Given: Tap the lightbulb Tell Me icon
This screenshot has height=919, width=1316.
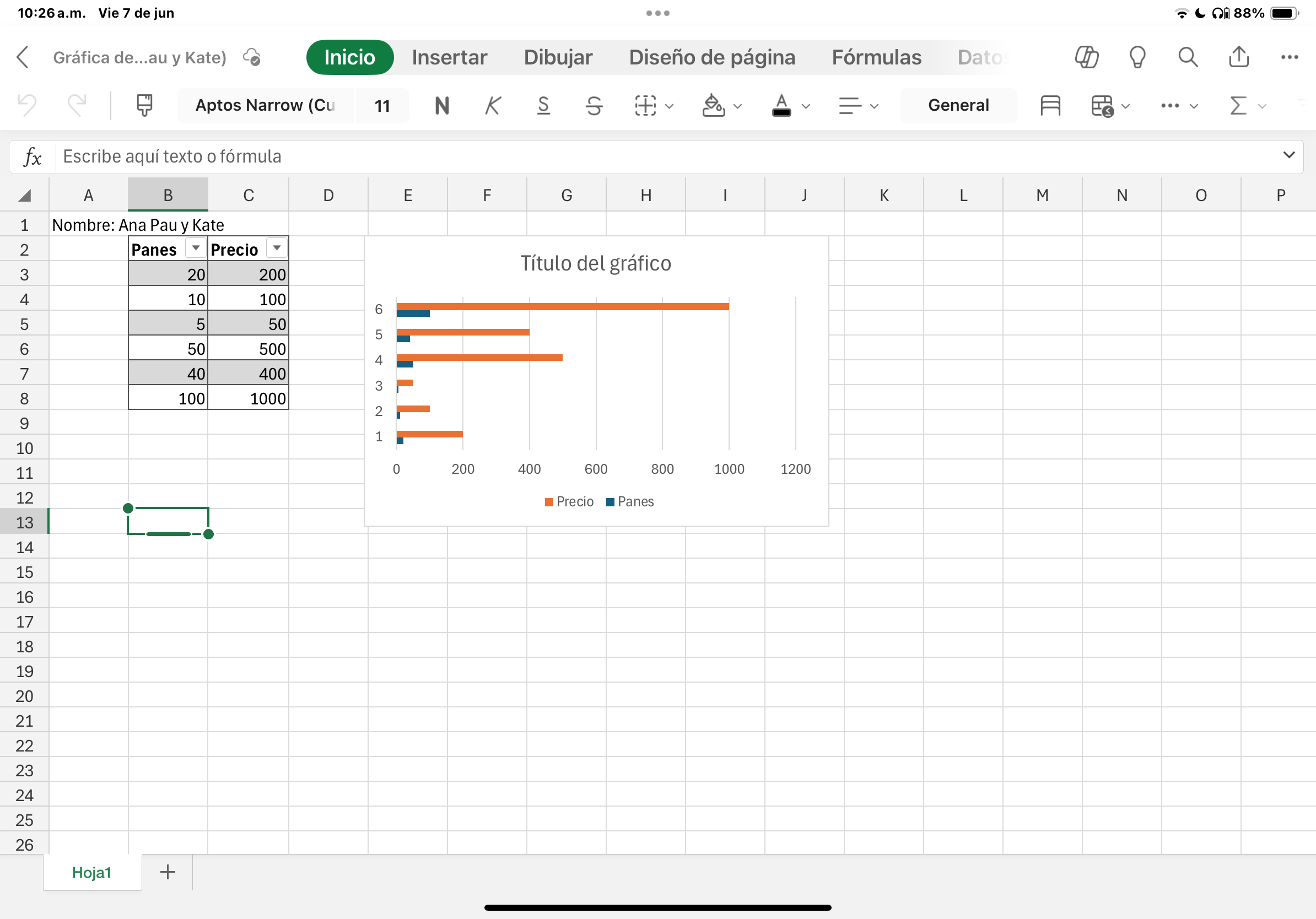Looking at the screenshot, I should (x=1137, y=57).
